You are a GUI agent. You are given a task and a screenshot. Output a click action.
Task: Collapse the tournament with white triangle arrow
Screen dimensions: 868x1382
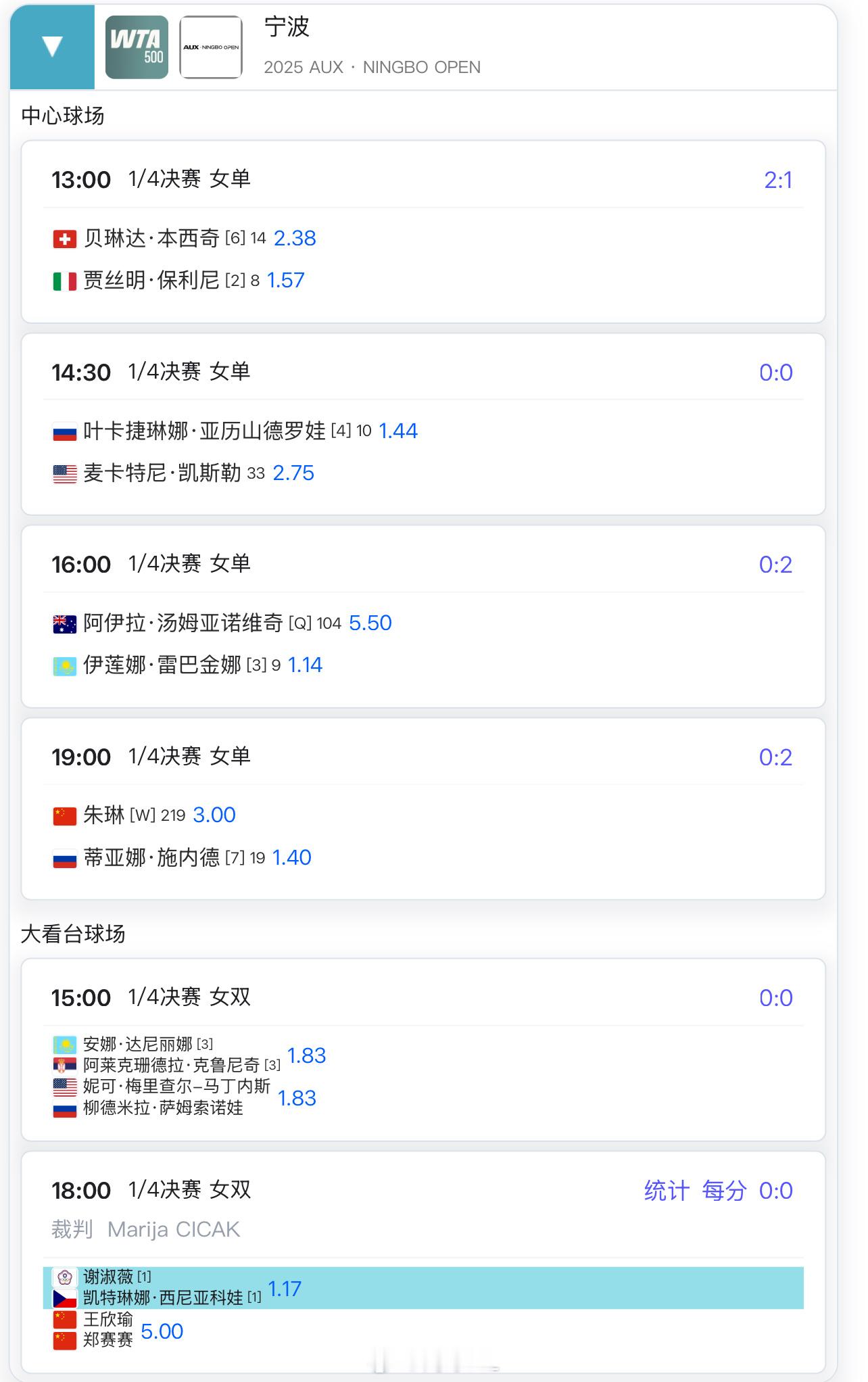coord(52,47)
